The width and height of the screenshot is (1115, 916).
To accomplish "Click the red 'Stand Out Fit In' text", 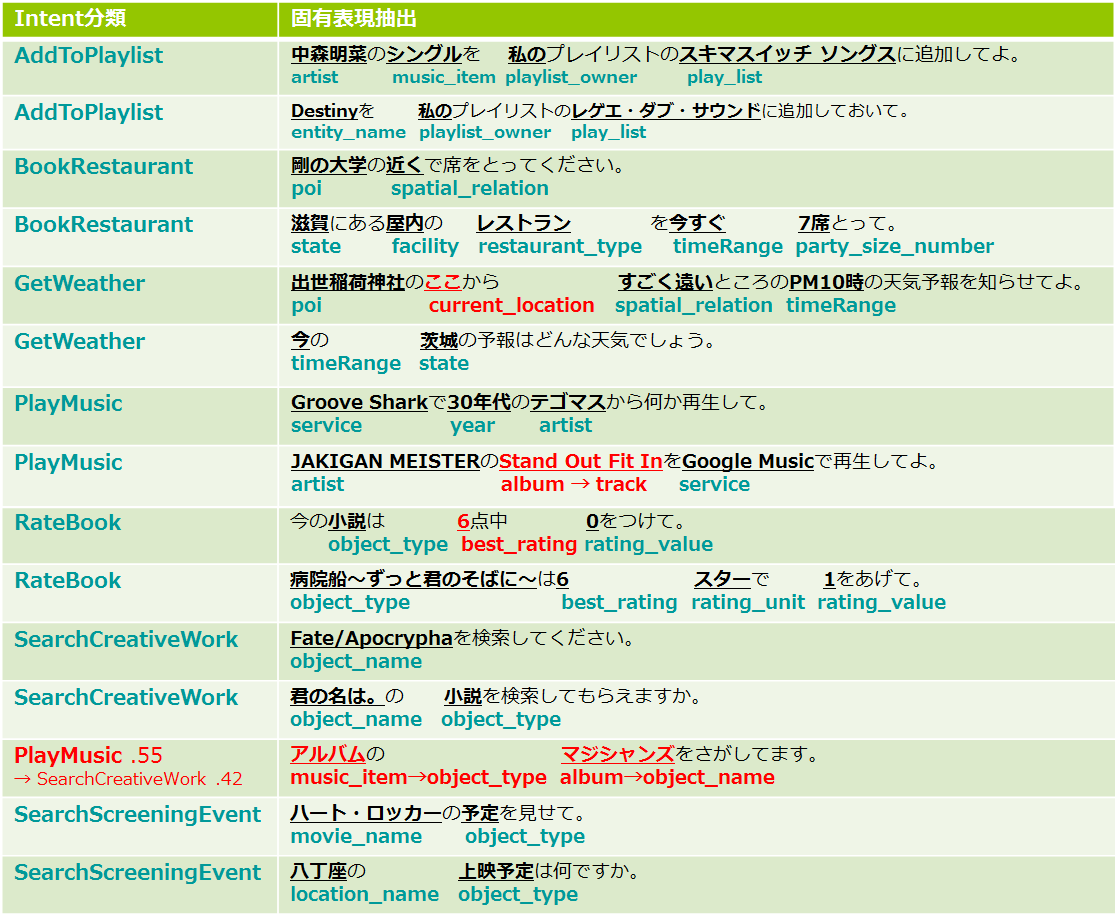I will [x=580, y=462].
